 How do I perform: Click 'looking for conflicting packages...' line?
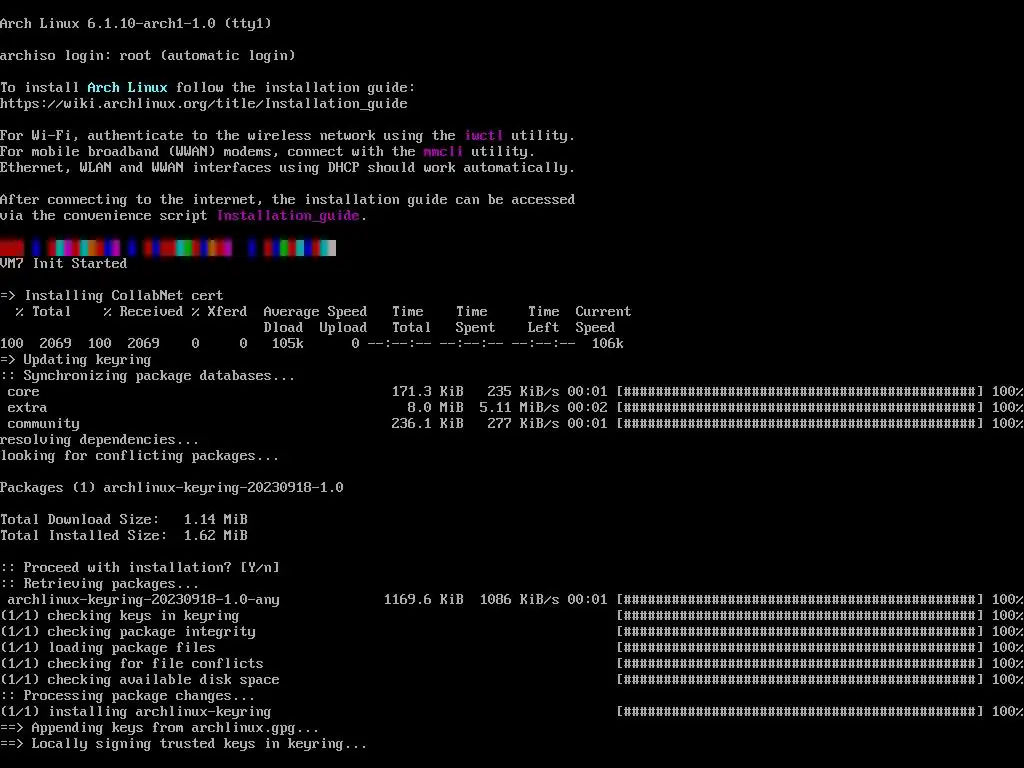[140, 456]
